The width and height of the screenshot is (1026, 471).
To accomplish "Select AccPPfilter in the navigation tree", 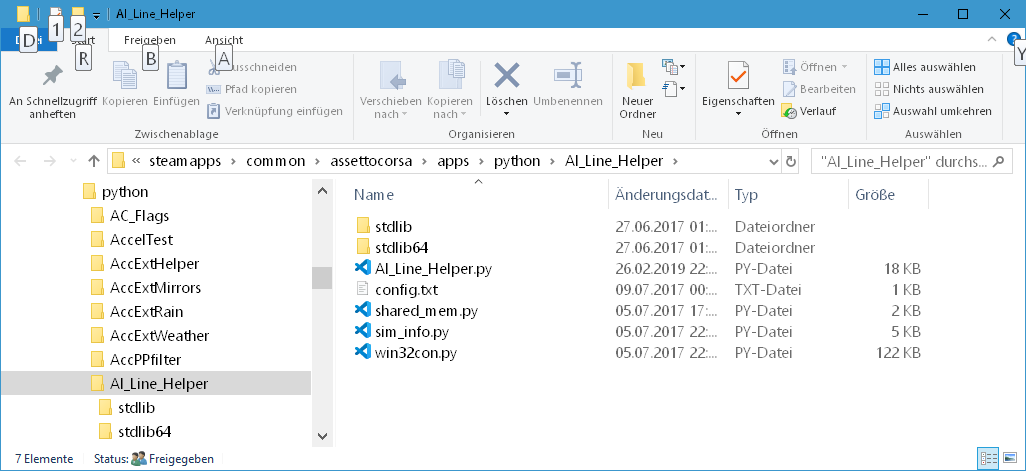I will pos(145,359).
